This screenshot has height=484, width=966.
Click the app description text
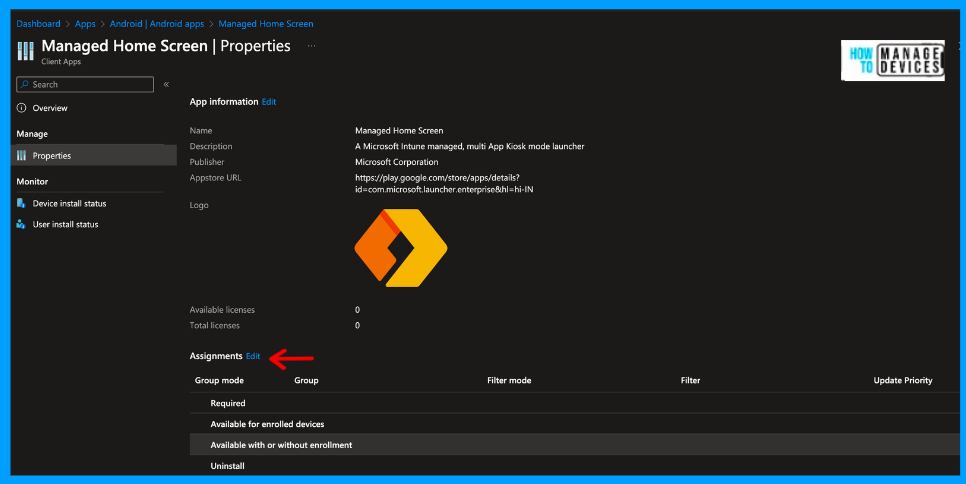coord(469,147)
